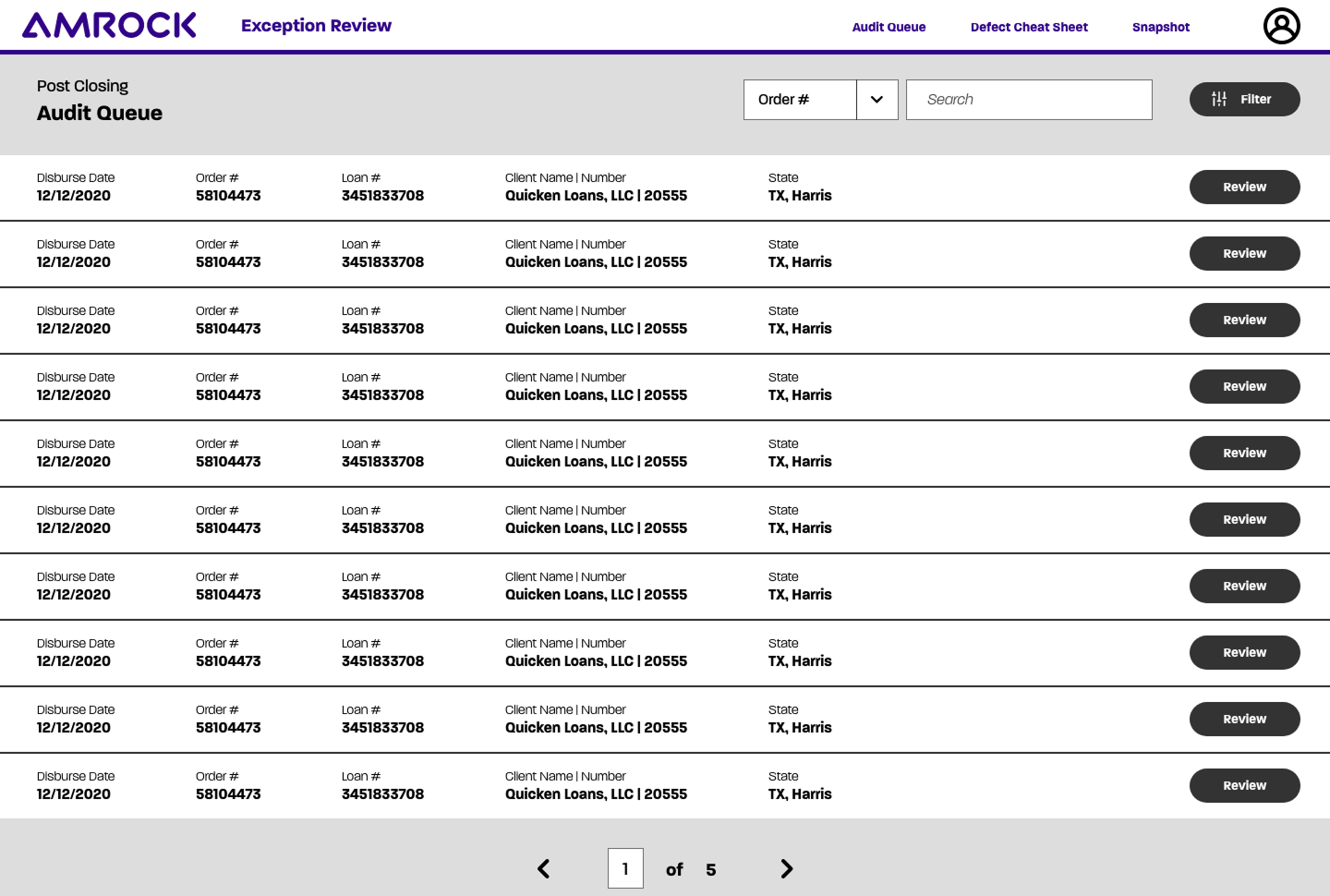Open the user profile account icon
The image size is (1330, 896).
point(1281,26)
